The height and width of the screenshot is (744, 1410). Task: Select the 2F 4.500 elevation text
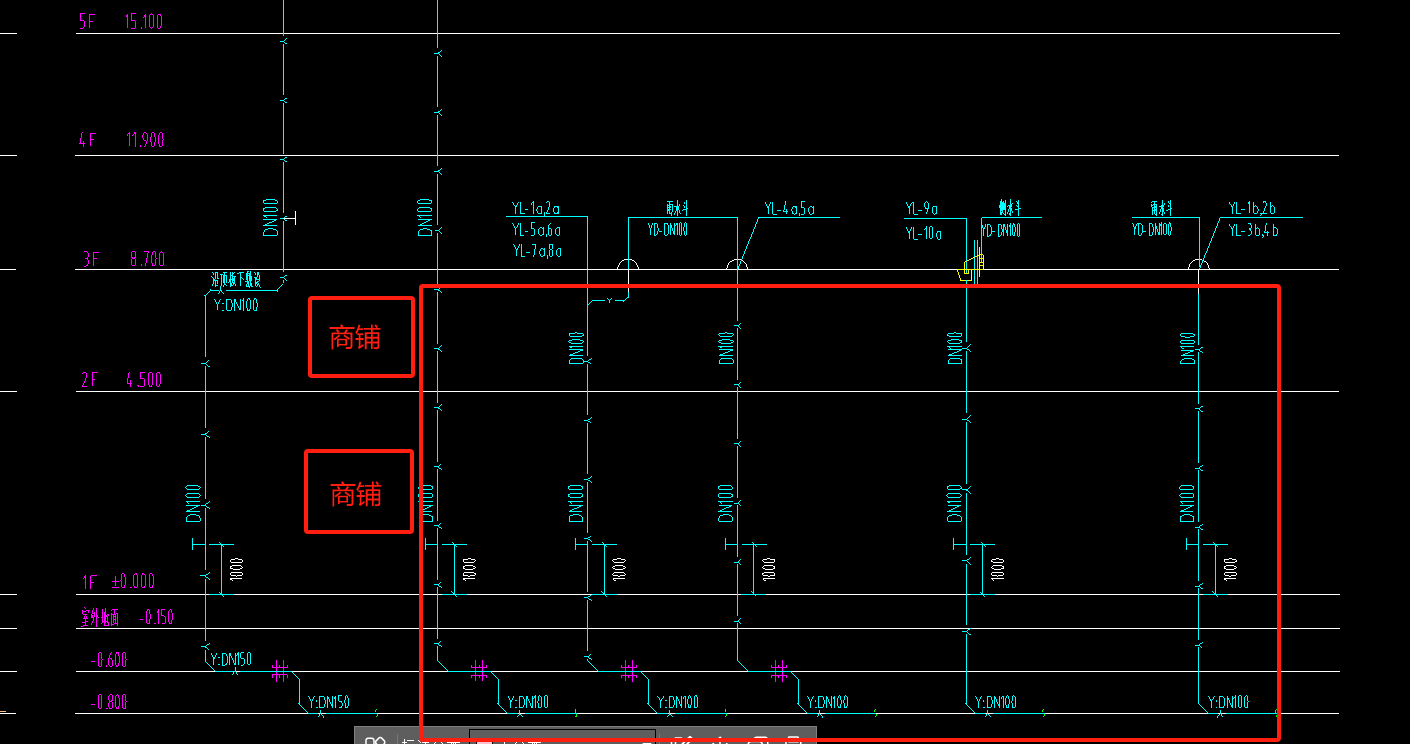pyautogui.click(x=120, y=380)
